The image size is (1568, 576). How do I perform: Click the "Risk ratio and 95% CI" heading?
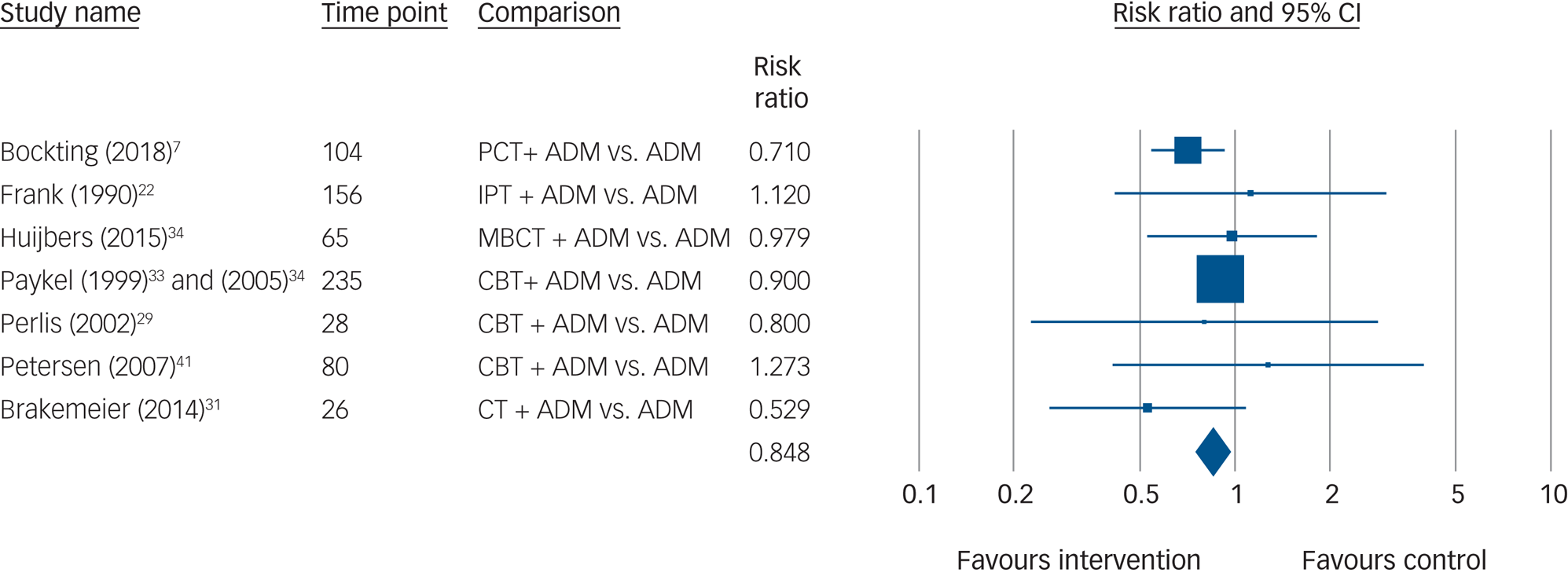coord(1236,13)
